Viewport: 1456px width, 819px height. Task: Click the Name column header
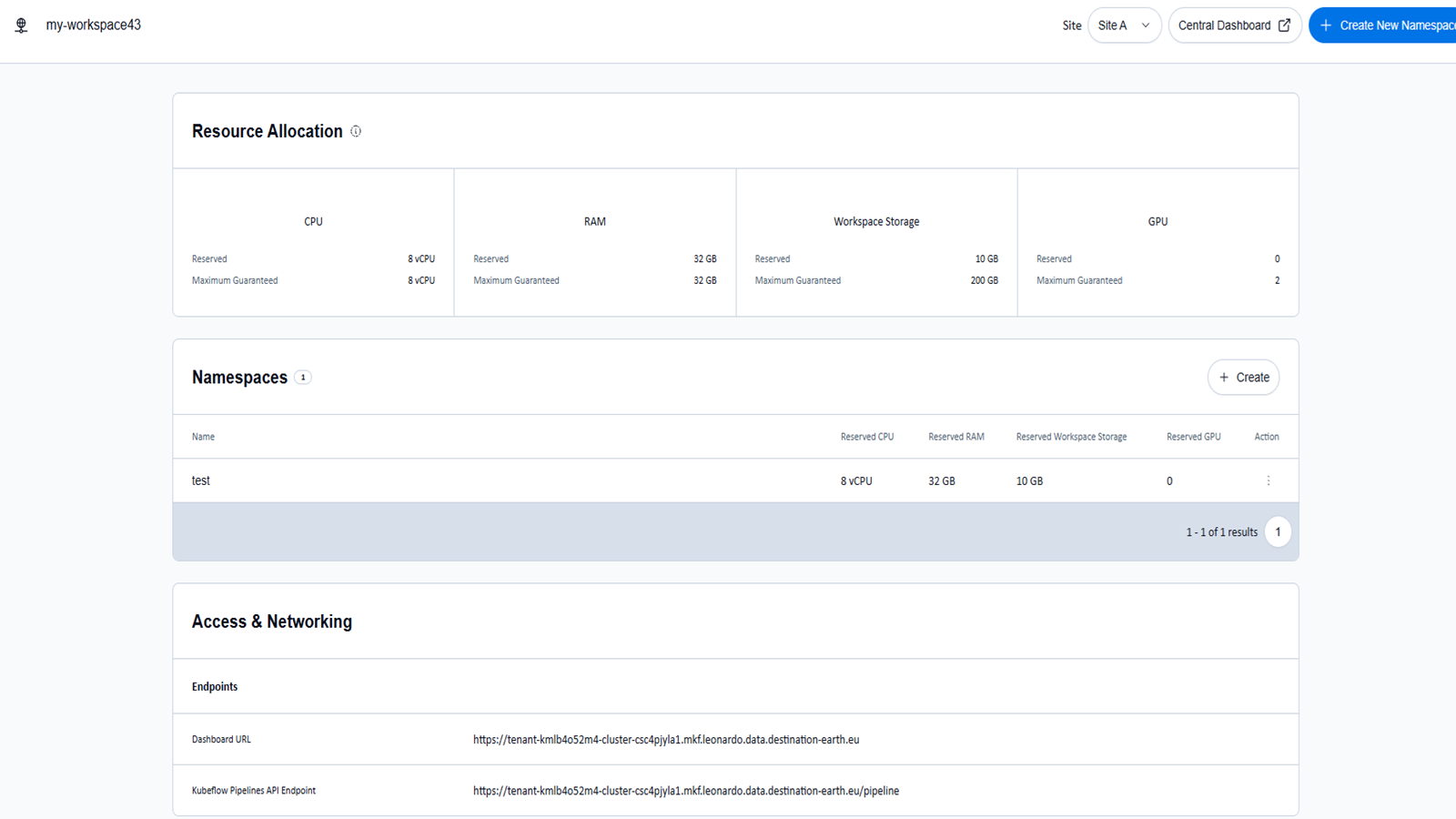pyautogui.click(x=203, y=437)
